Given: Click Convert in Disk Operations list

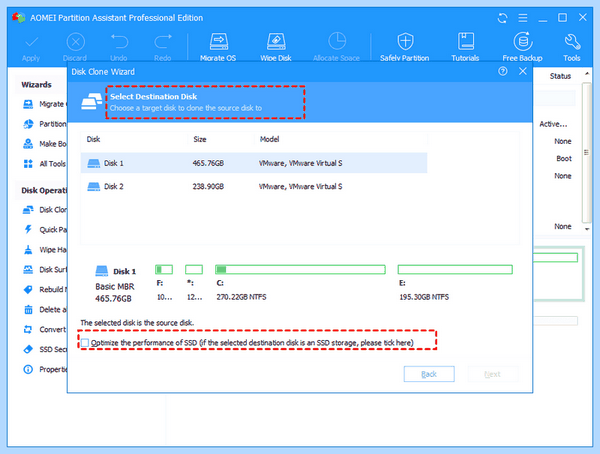Looking at the screenshot, I should (x=44, y=329).
